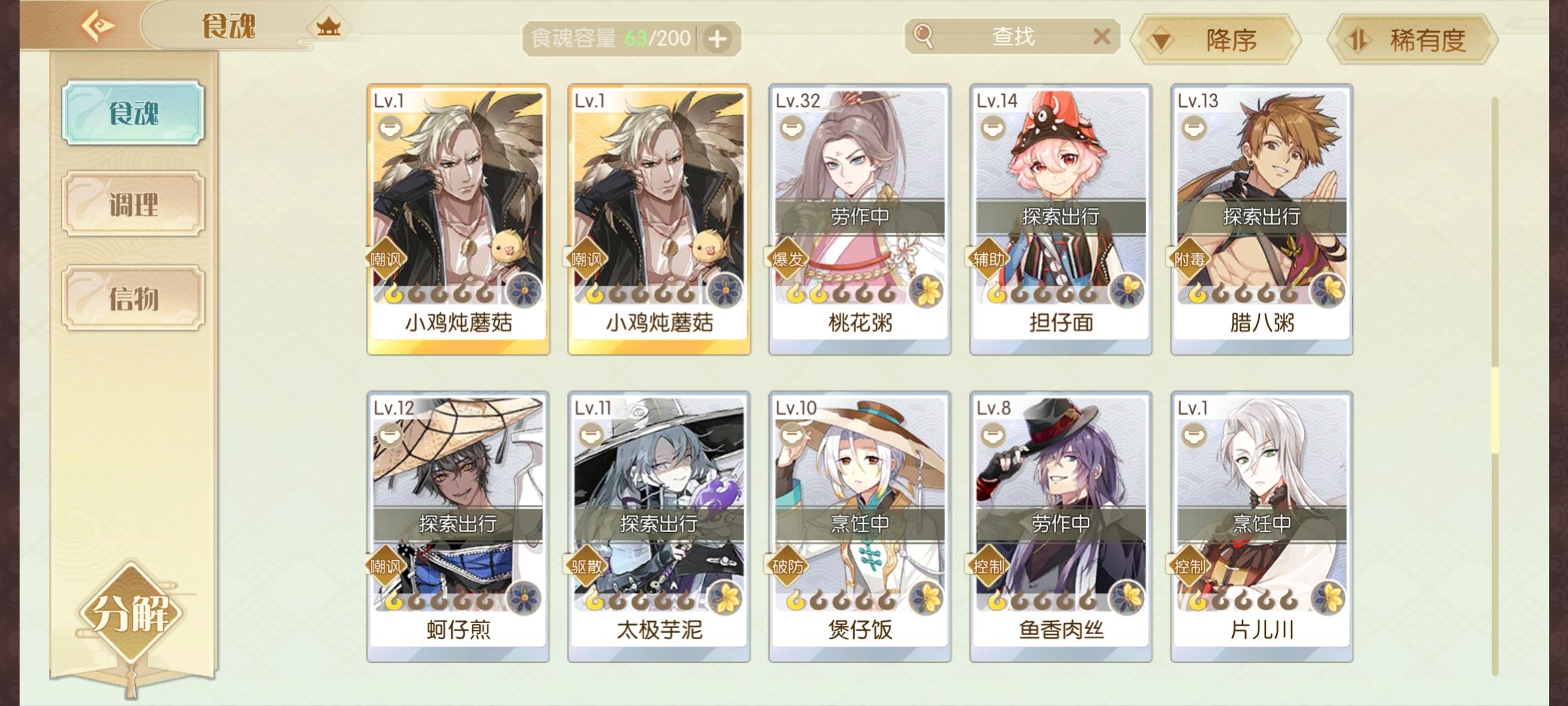Switch to the 食魂 tab

click(x=133, y=113)
